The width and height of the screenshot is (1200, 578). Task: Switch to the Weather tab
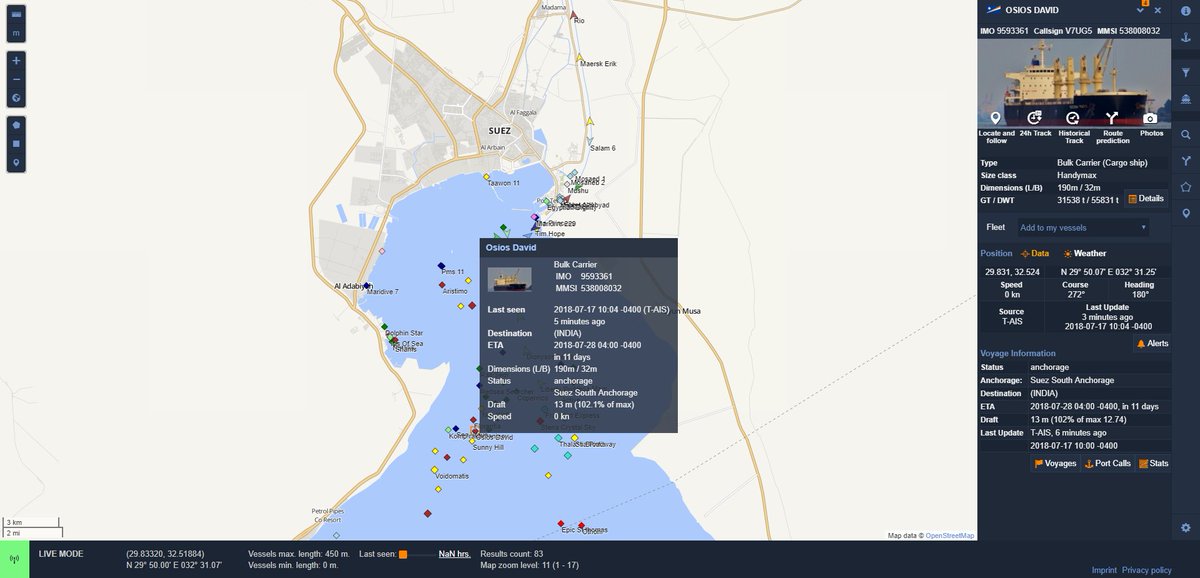(1085, 254)
